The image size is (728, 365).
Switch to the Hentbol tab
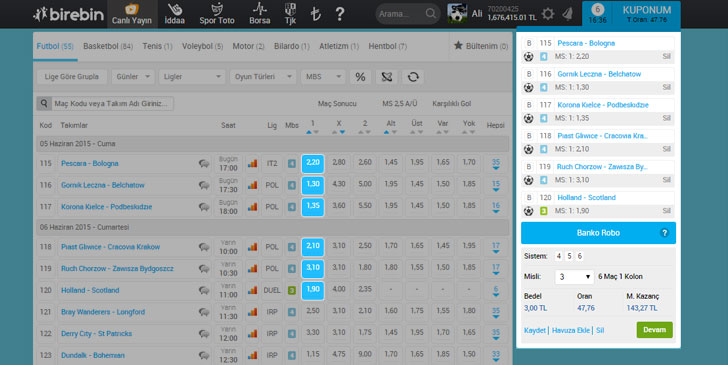(x=388, y=46)
